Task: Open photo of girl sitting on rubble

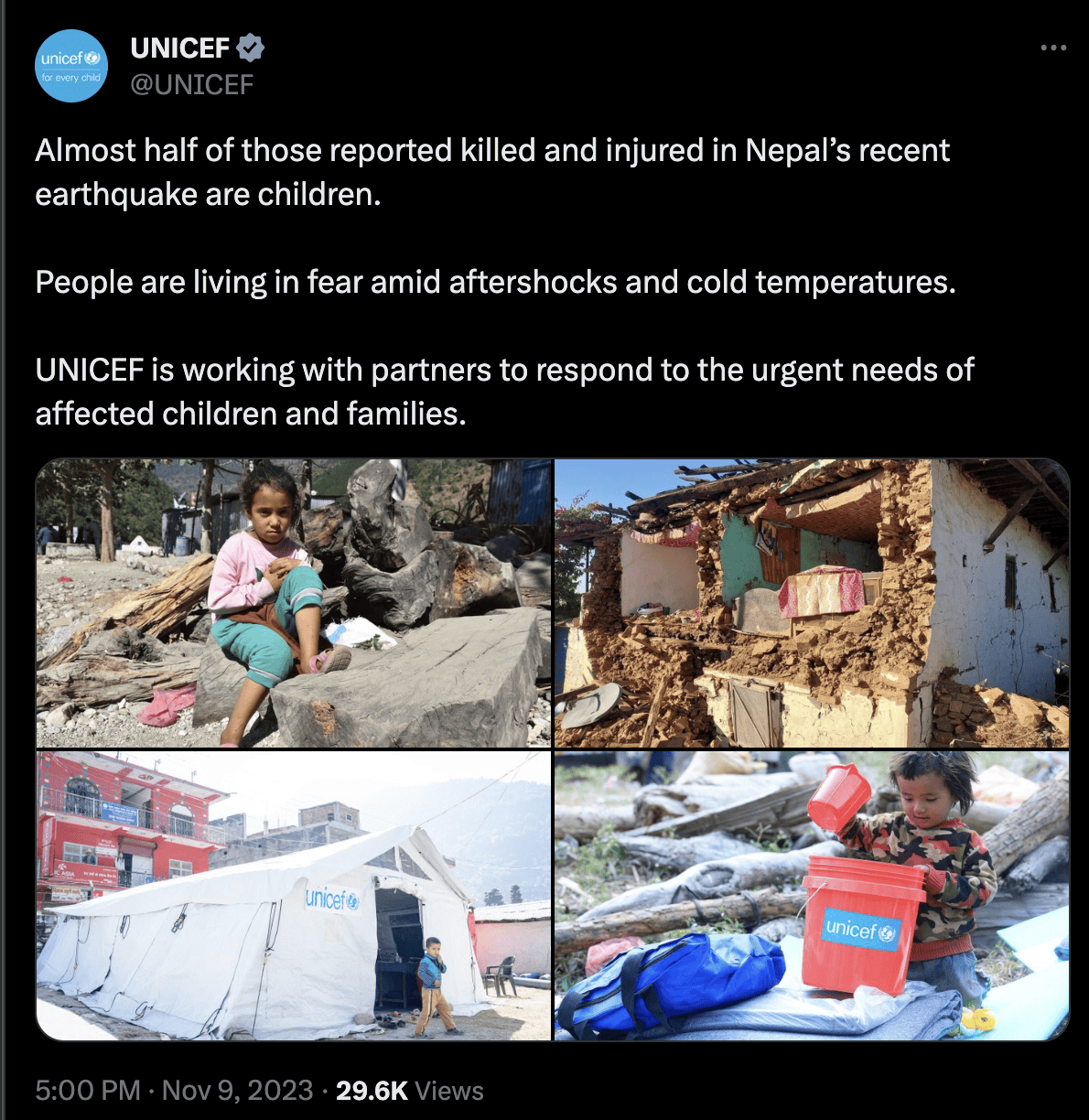Action: pyautogui.click(x=294, y=603)
